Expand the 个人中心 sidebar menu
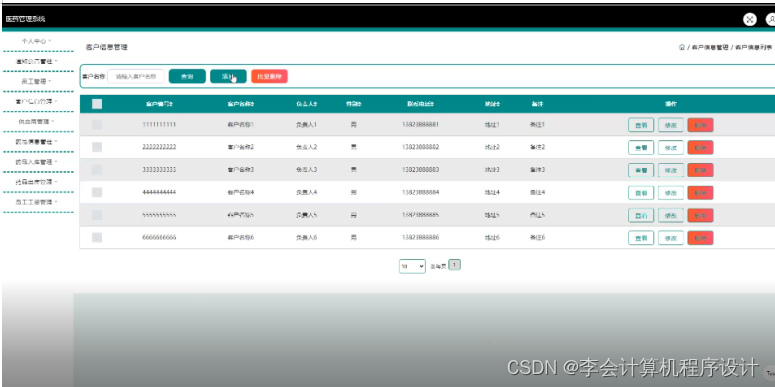 36,42
